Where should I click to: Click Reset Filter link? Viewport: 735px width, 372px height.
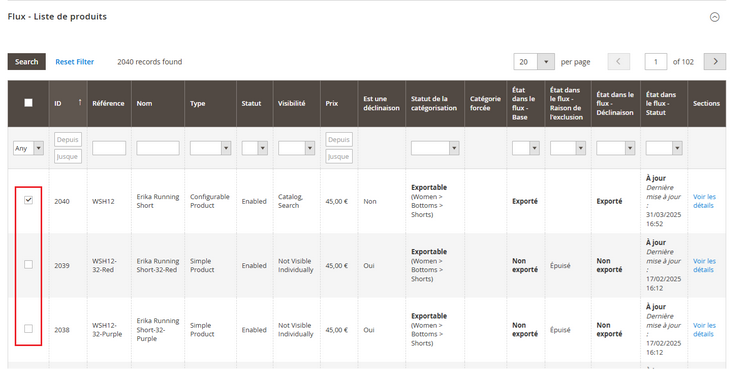(x=75, y=62)
